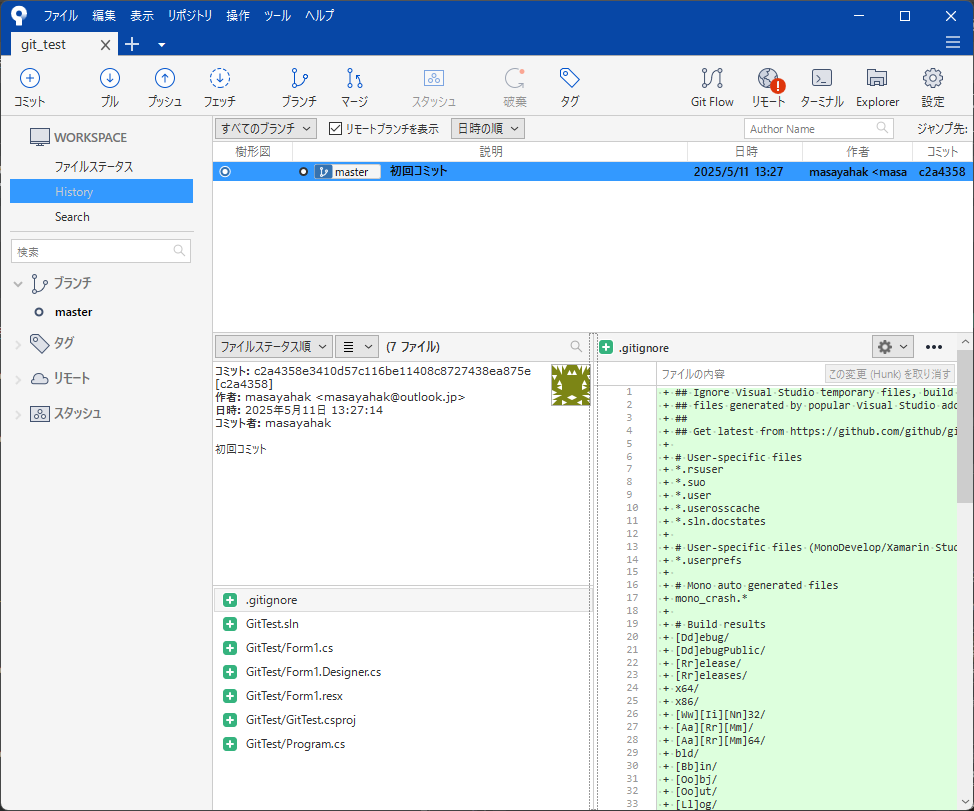Click the 初回コミット commit row

pos(593,171)
